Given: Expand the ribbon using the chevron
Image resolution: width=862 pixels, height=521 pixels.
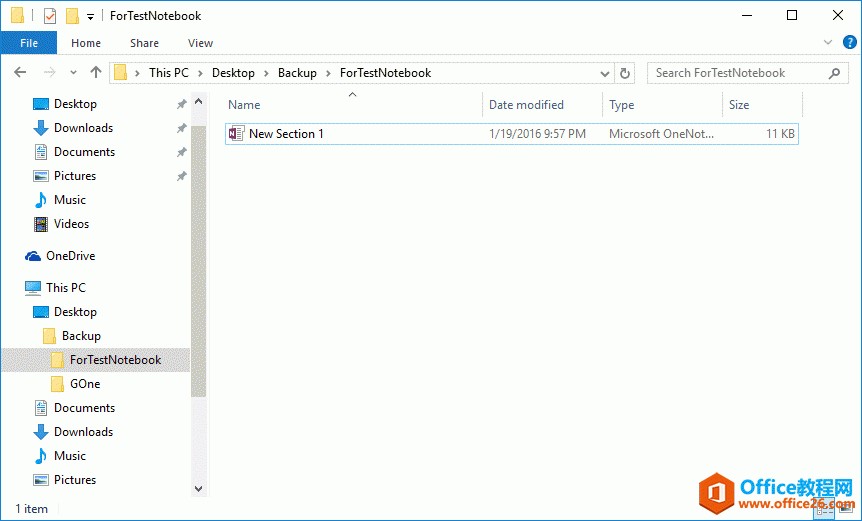Looking at the screenshot, I should click(x=828, y=43).
